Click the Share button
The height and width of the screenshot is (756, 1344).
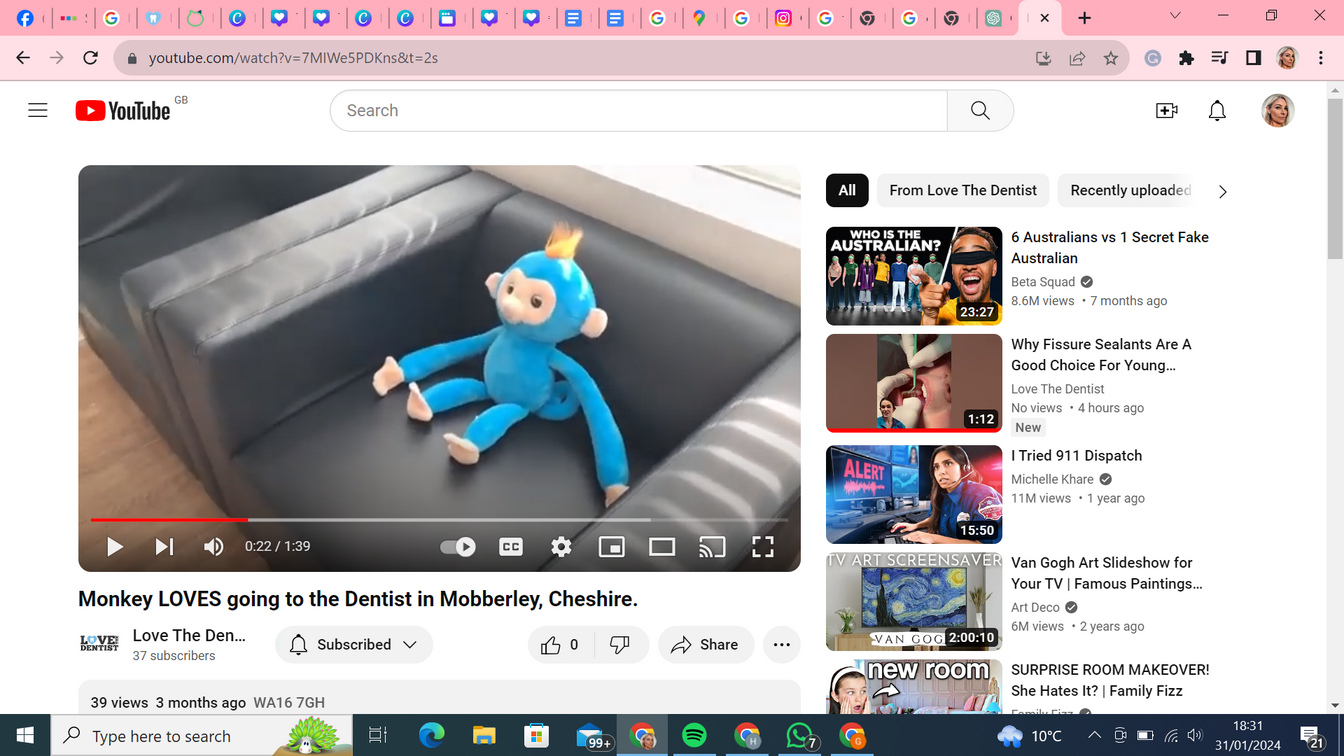705,645
